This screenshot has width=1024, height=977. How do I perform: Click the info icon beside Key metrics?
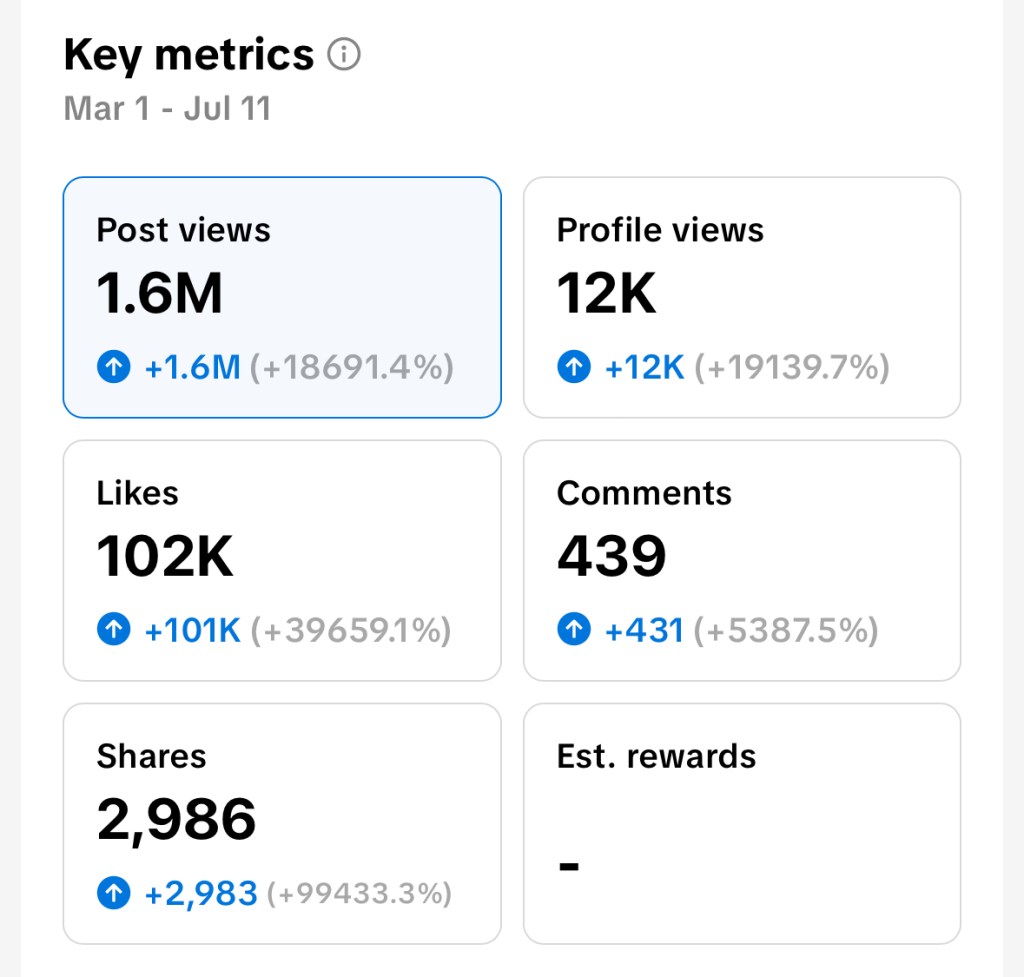tap(344, 55)
